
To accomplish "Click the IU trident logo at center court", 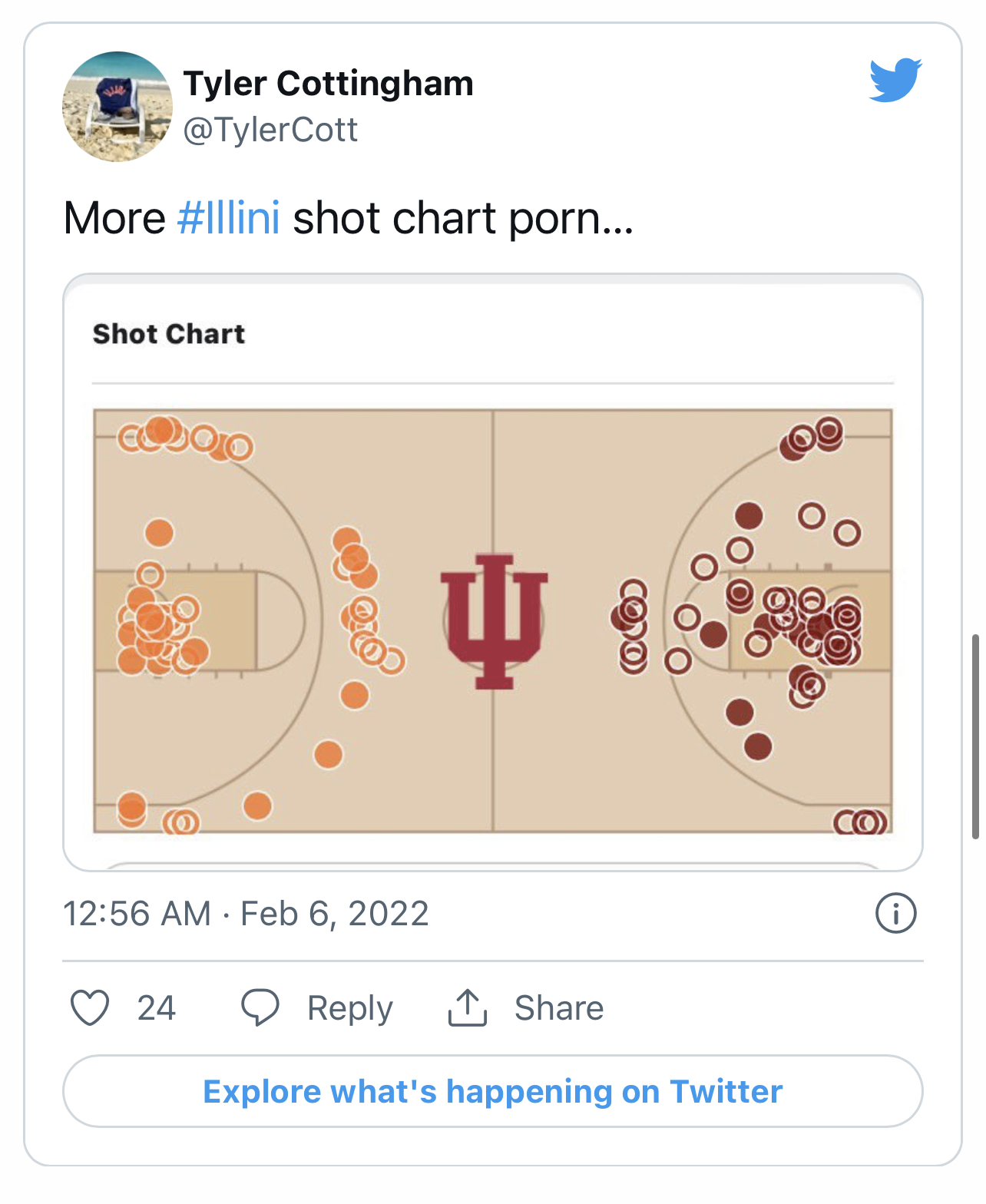I will [x=494, y=620].
